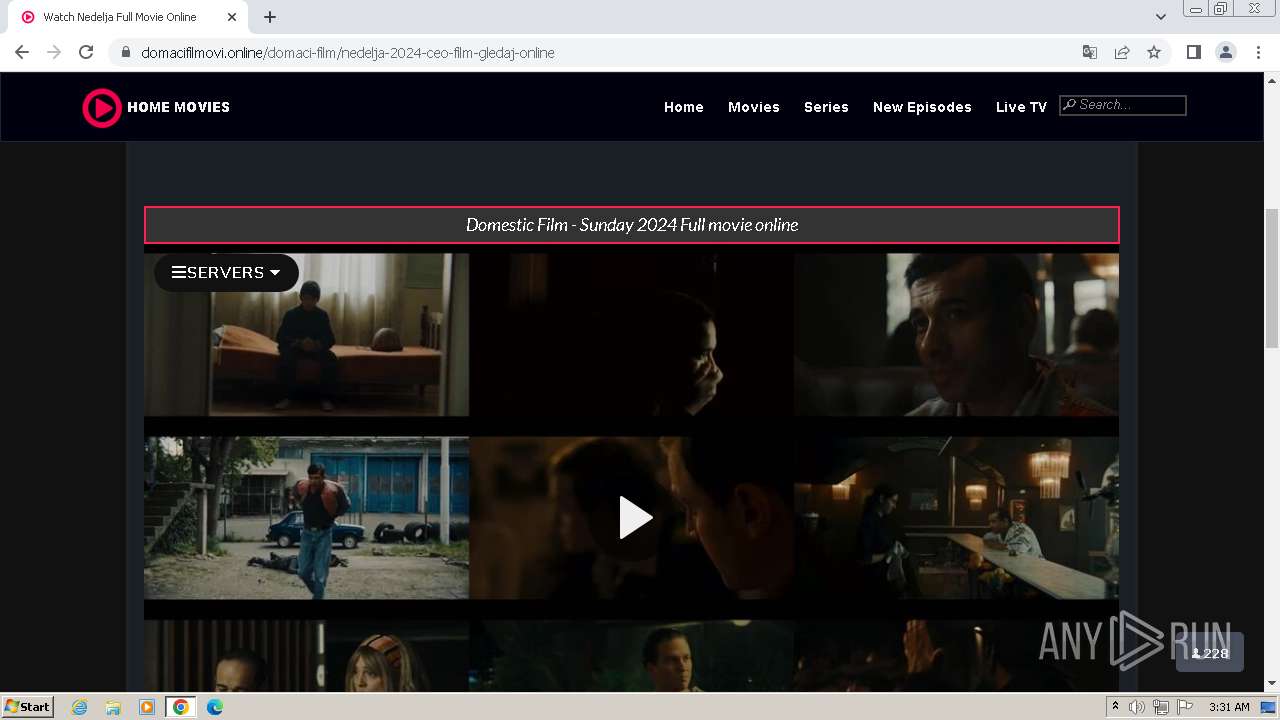This screenshot has height=720, width=1280.
Task: Open the Series menu item
Action: 826,107
